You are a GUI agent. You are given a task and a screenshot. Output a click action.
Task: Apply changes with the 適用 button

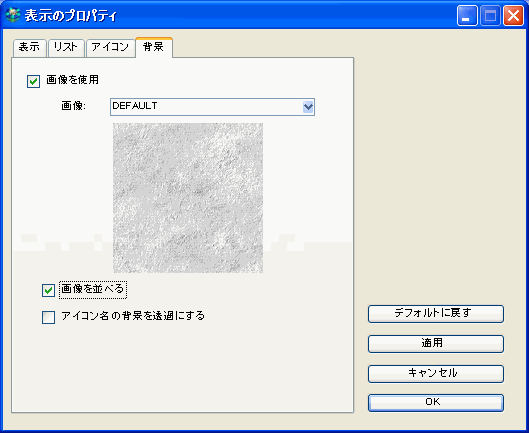coord(436,344)
